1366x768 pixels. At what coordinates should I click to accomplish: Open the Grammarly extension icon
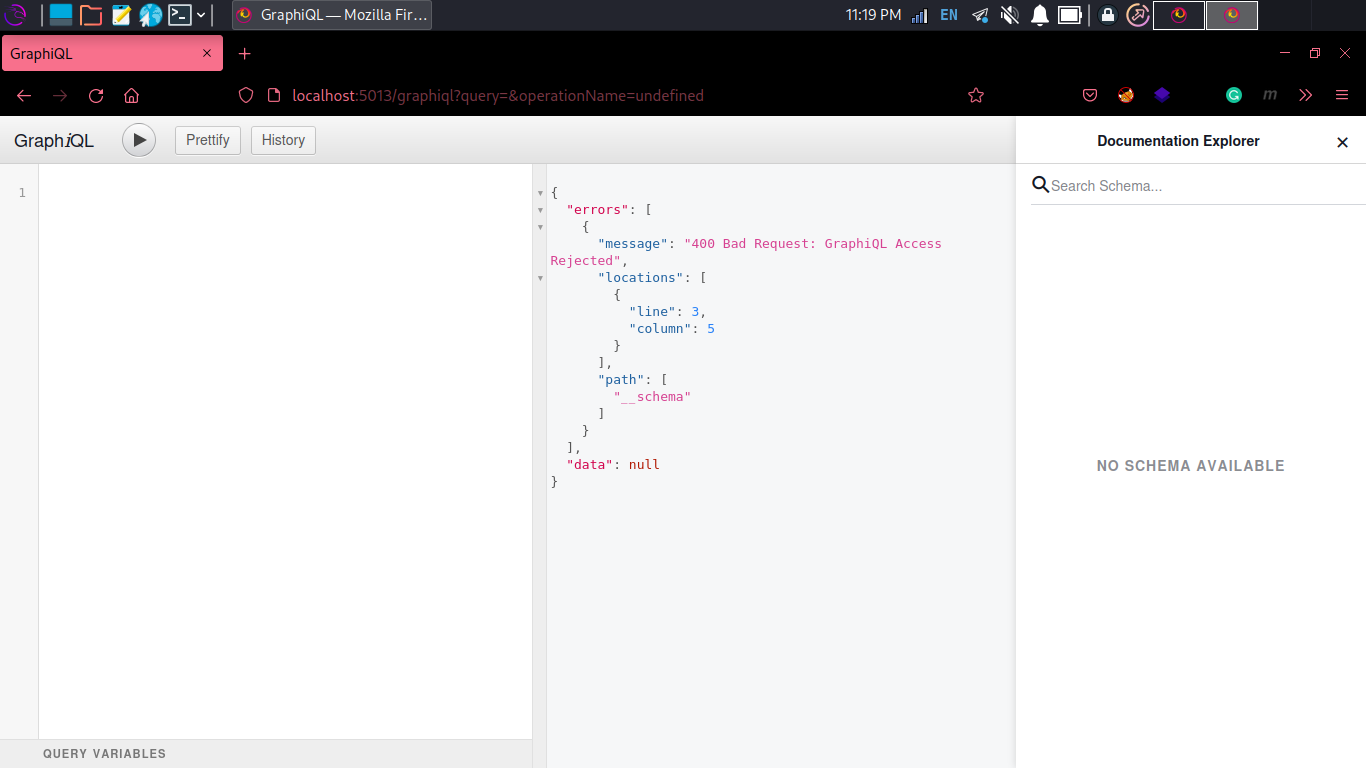[x=1234, y=96]
